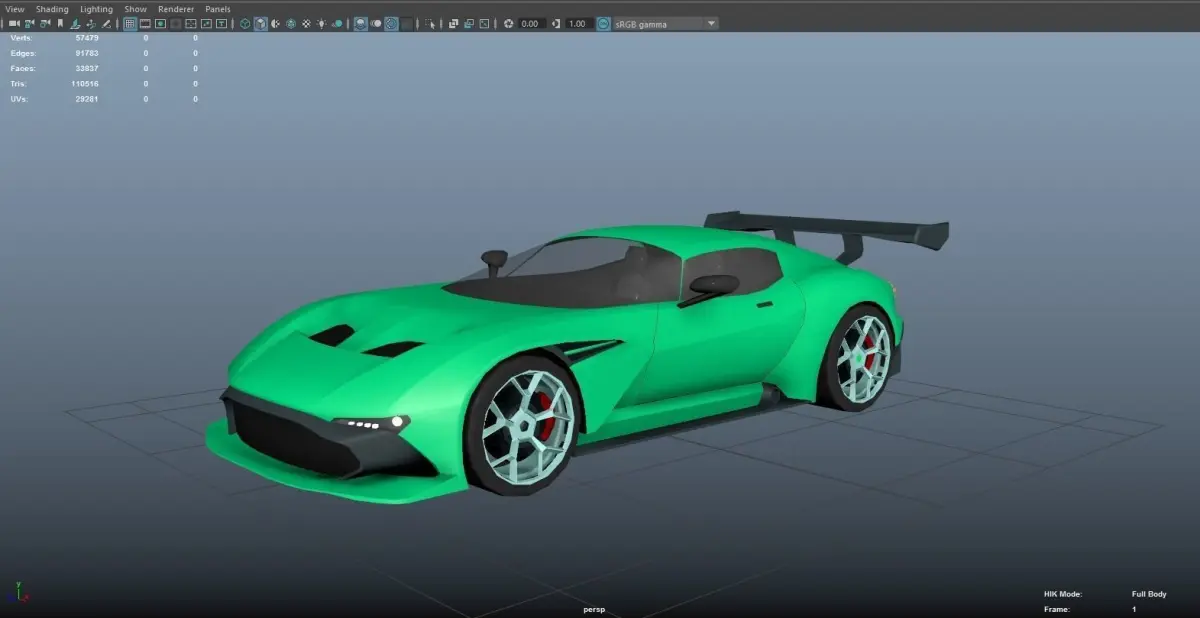Click the Faces count 33837
Image resolution: width=1200 pixels, height=618 pixels.
pyautogui.click(x=87, y=68)
